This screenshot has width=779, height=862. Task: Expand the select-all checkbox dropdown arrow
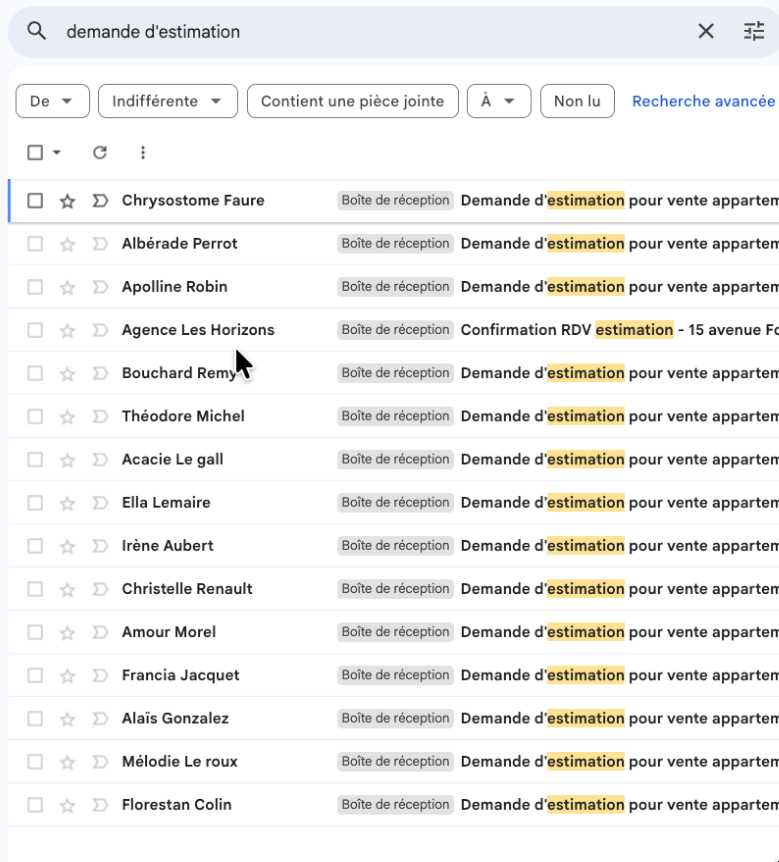click(57, 152)
